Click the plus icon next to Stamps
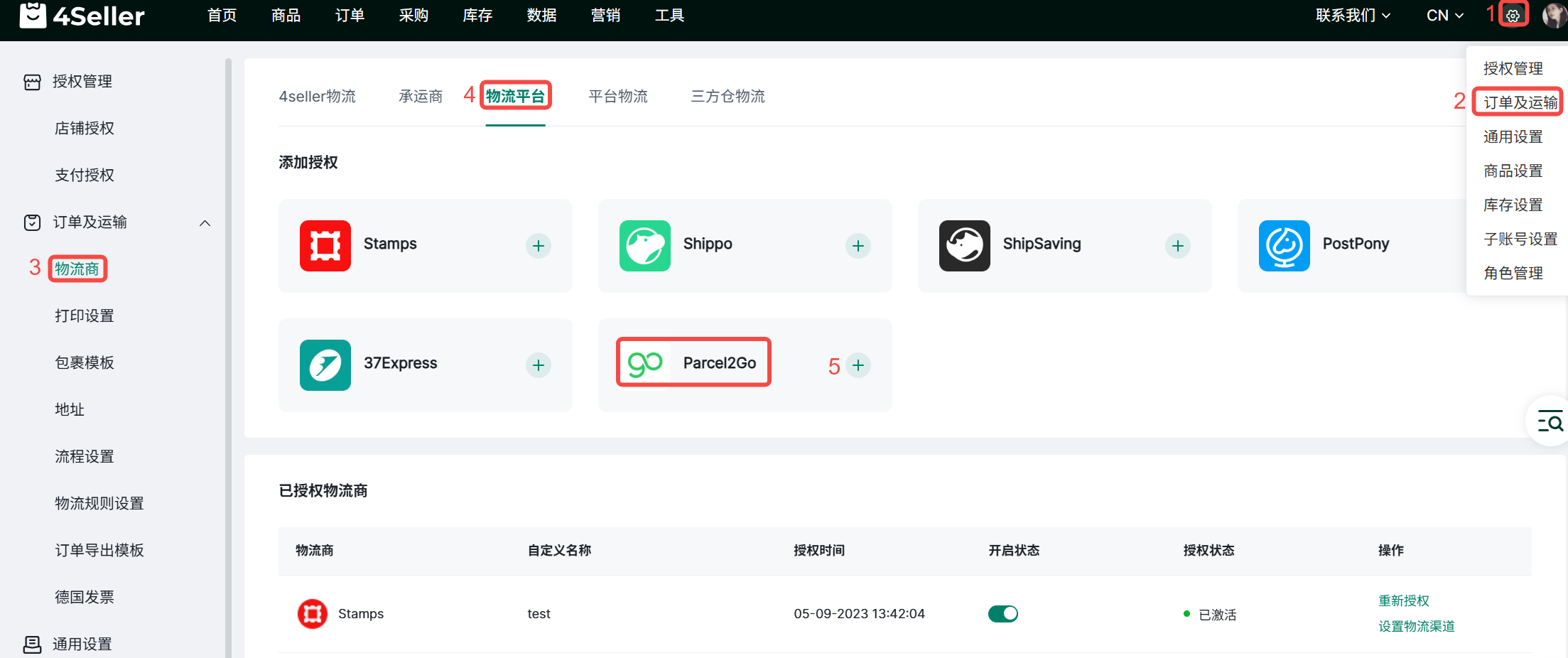 tap(538, 246)
